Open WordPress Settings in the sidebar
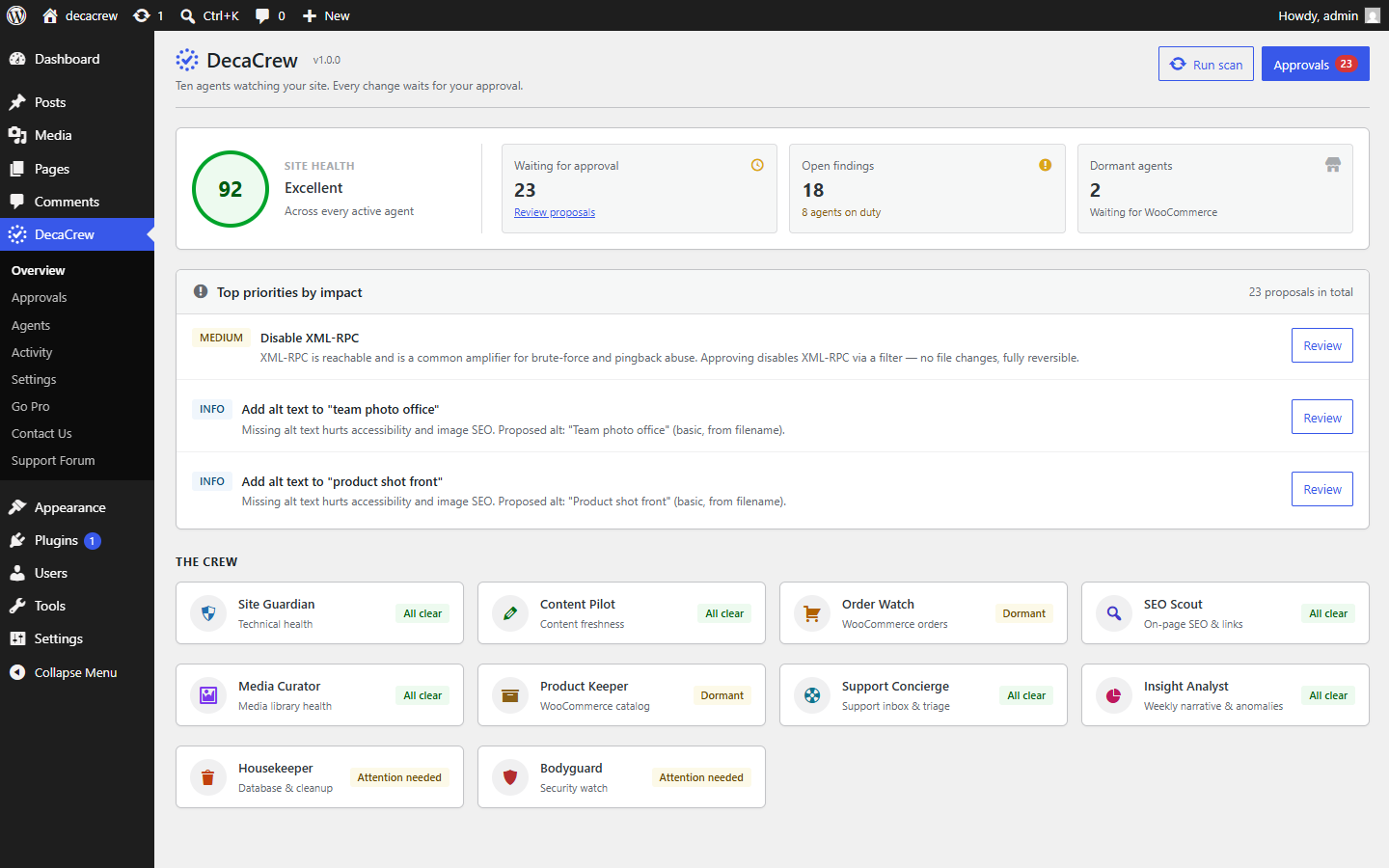This screenshot has height=868, width=1389. click(x=77, y=638)
